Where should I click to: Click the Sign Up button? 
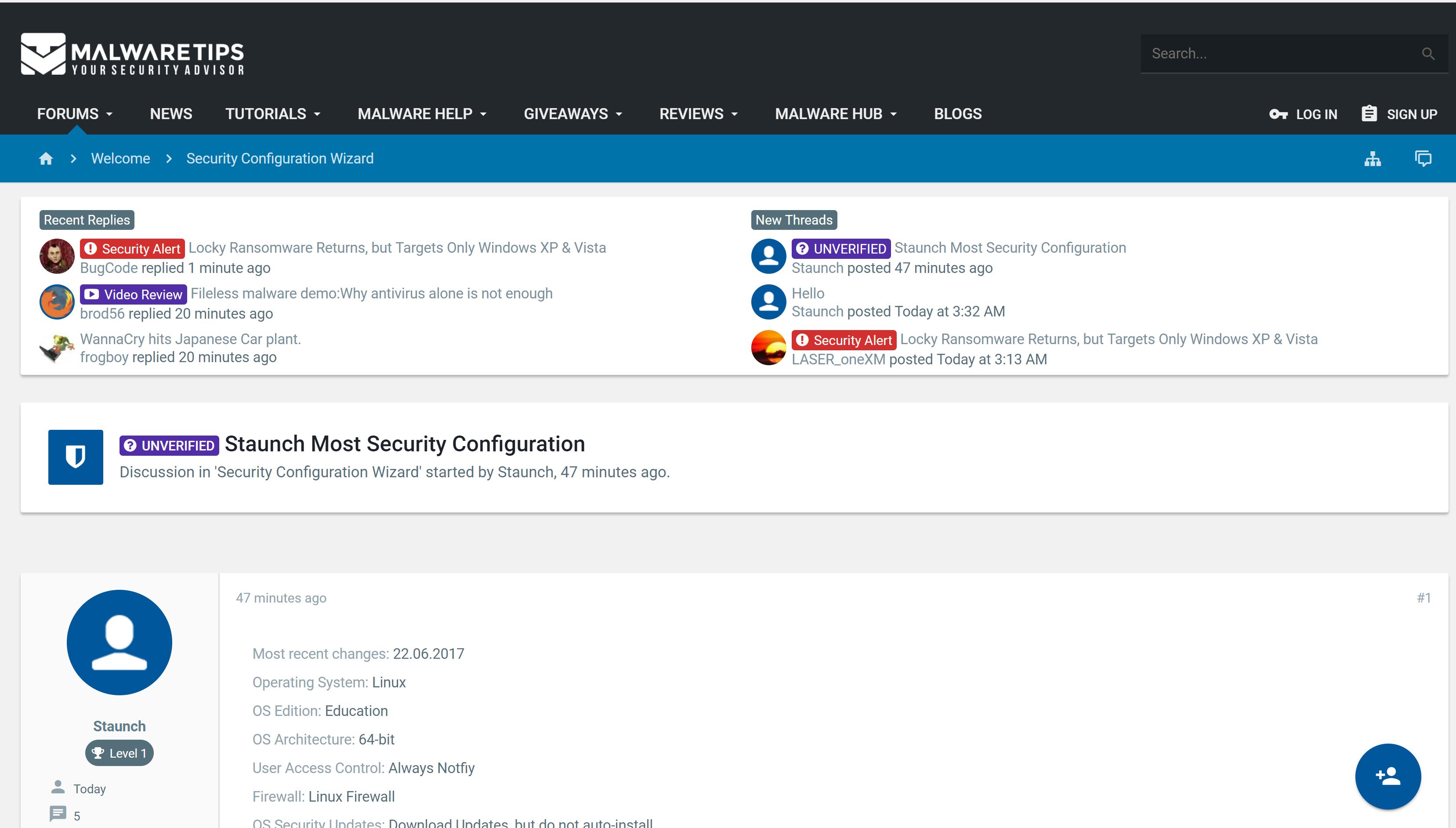pyautogui.click(x=1400, y=114)
